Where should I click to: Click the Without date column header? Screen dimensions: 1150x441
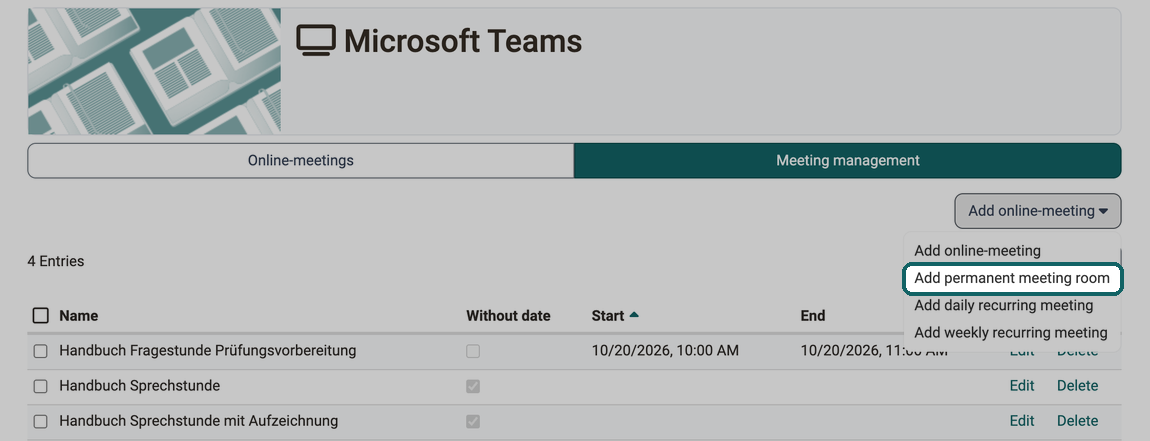(508, 316)
